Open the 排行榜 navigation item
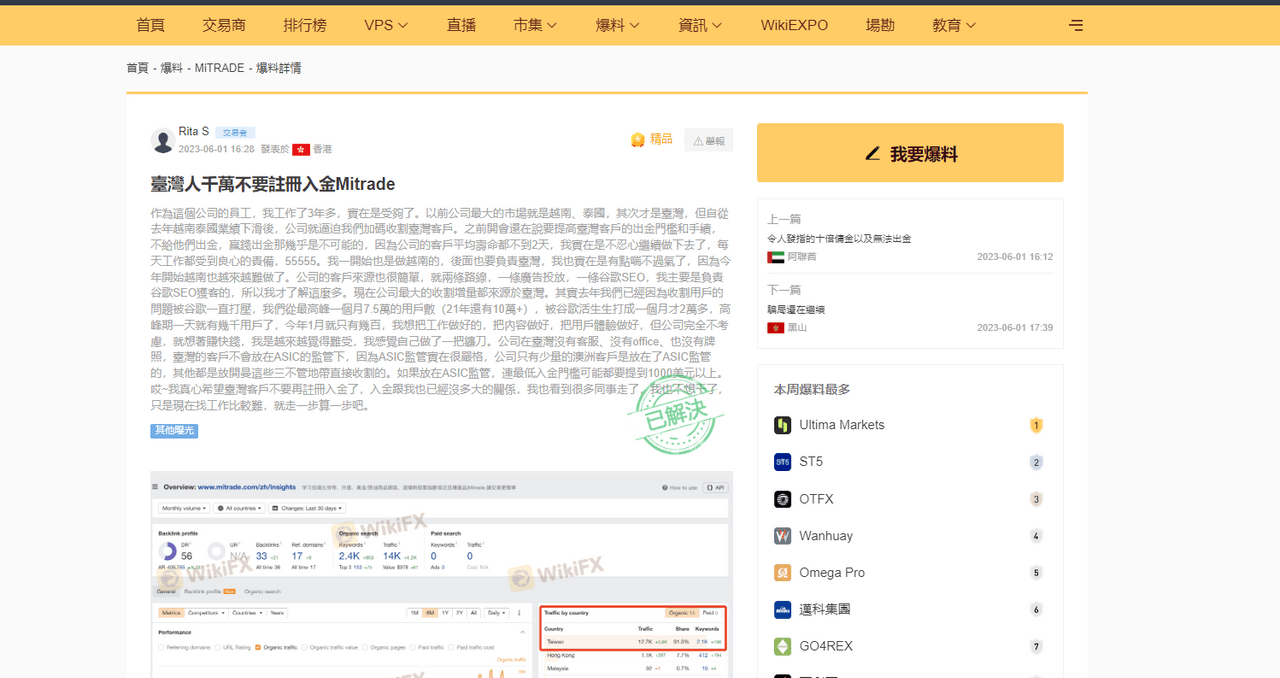 [305, 25]
